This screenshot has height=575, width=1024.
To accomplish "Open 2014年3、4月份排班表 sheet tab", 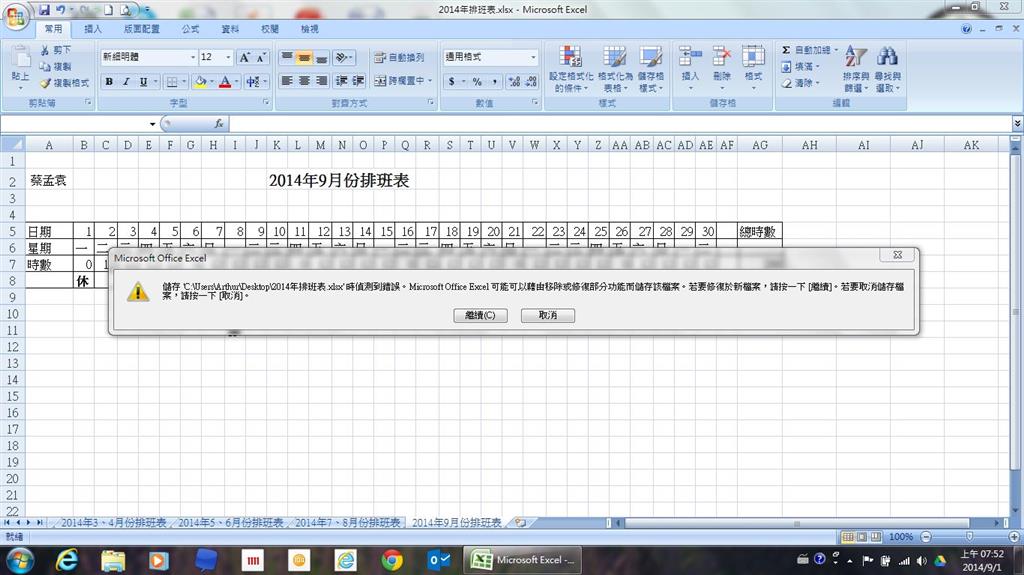I will (x=114, y=523).
